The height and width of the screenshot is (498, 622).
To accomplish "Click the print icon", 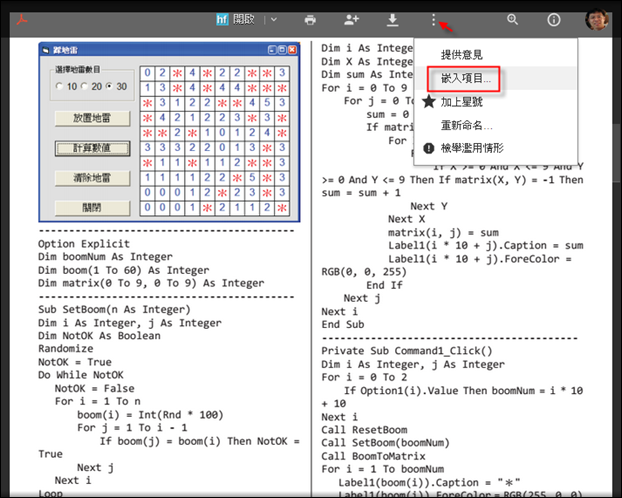I will pyautogui.click(x=310, y=20).
